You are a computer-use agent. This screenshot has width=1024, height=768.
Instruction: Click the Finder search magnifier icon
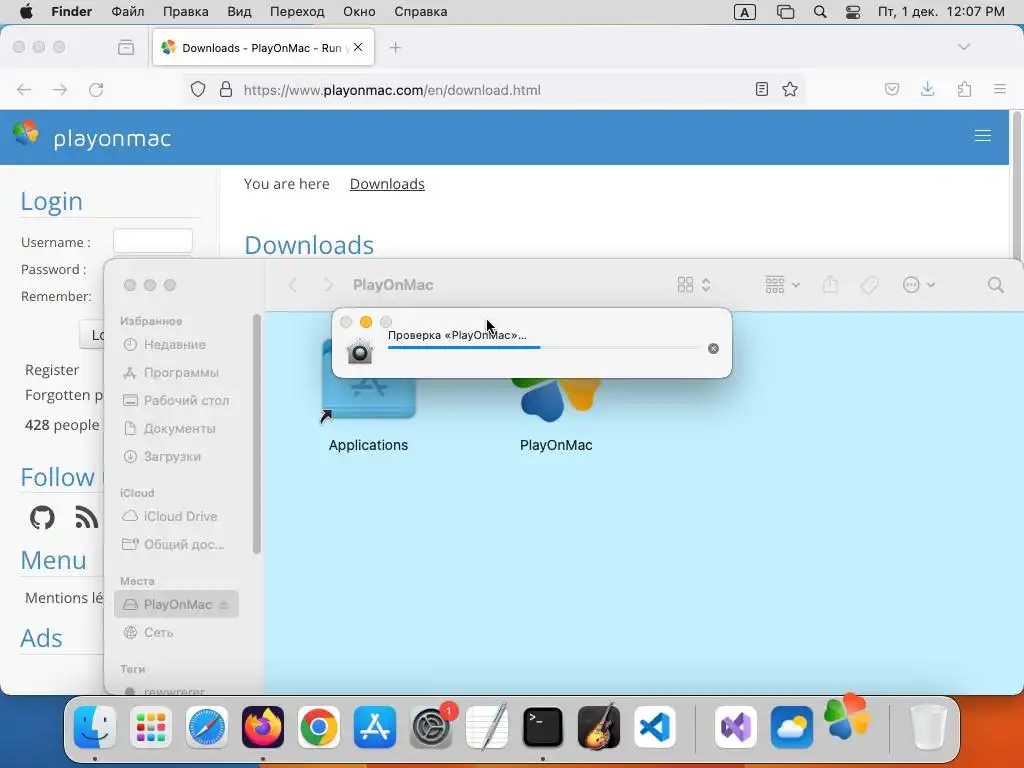995,285
